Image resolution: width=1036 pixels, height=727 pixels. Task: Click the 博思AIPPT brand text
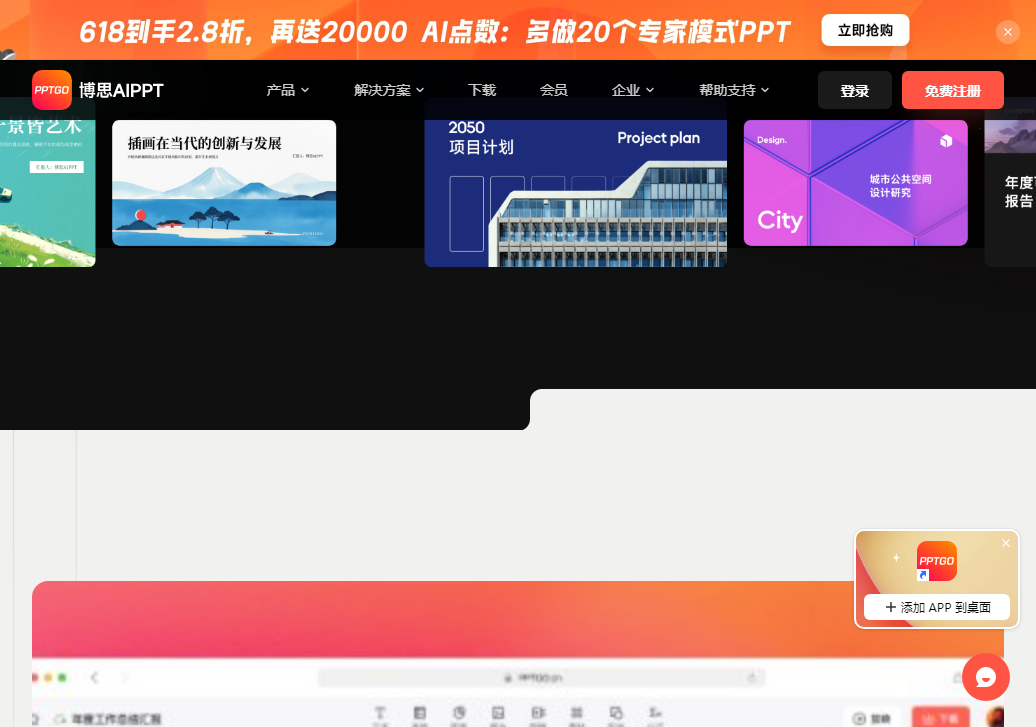[122, 91]
